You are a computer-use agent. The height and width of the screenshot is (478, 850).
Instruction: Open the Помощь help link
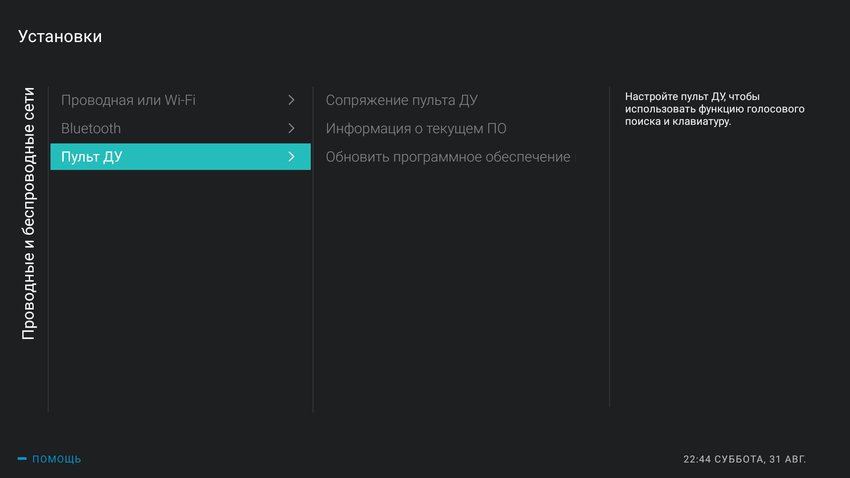pyautogui.click(x=57, y=459)
